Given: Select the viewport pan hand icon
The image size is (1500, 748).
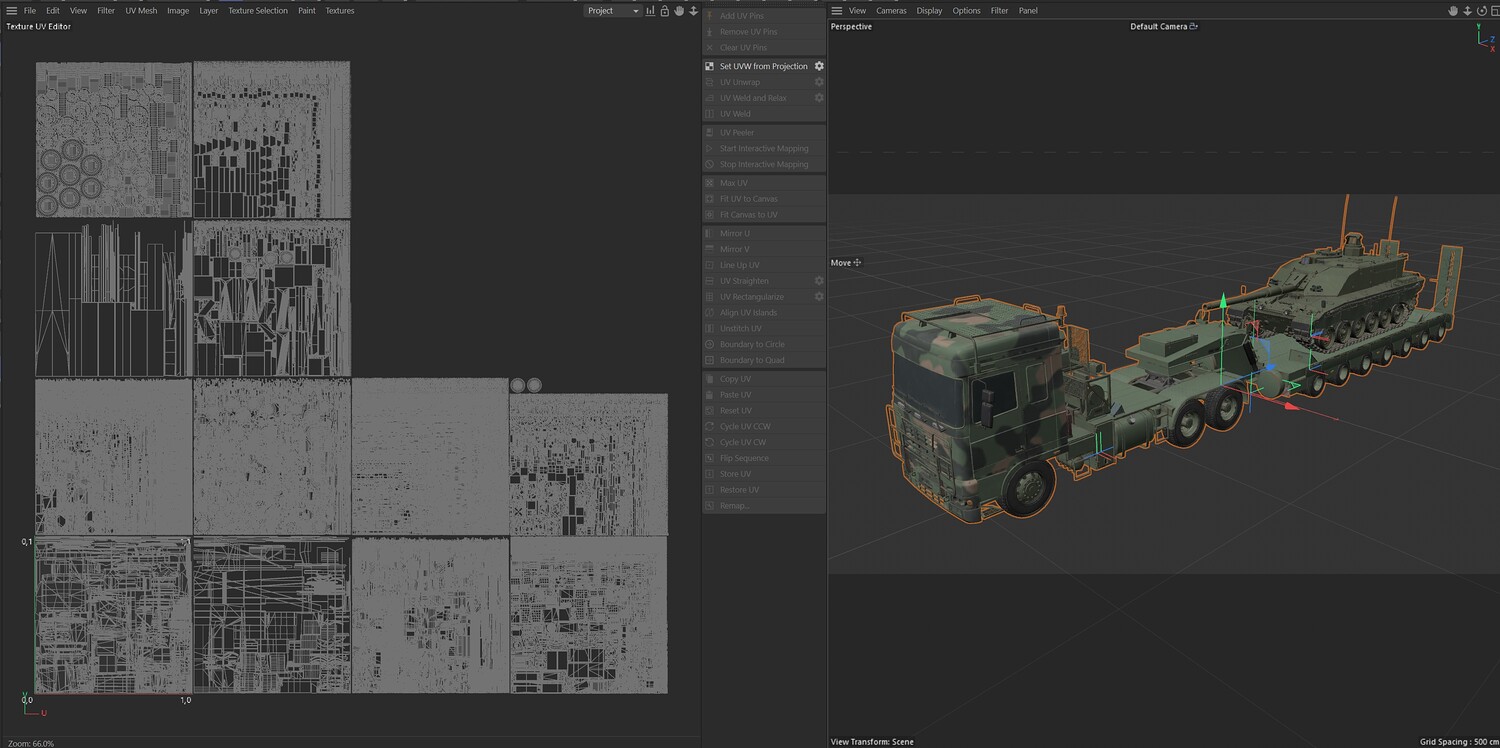Looking at the screenshot, I should tap(1453, 11).
